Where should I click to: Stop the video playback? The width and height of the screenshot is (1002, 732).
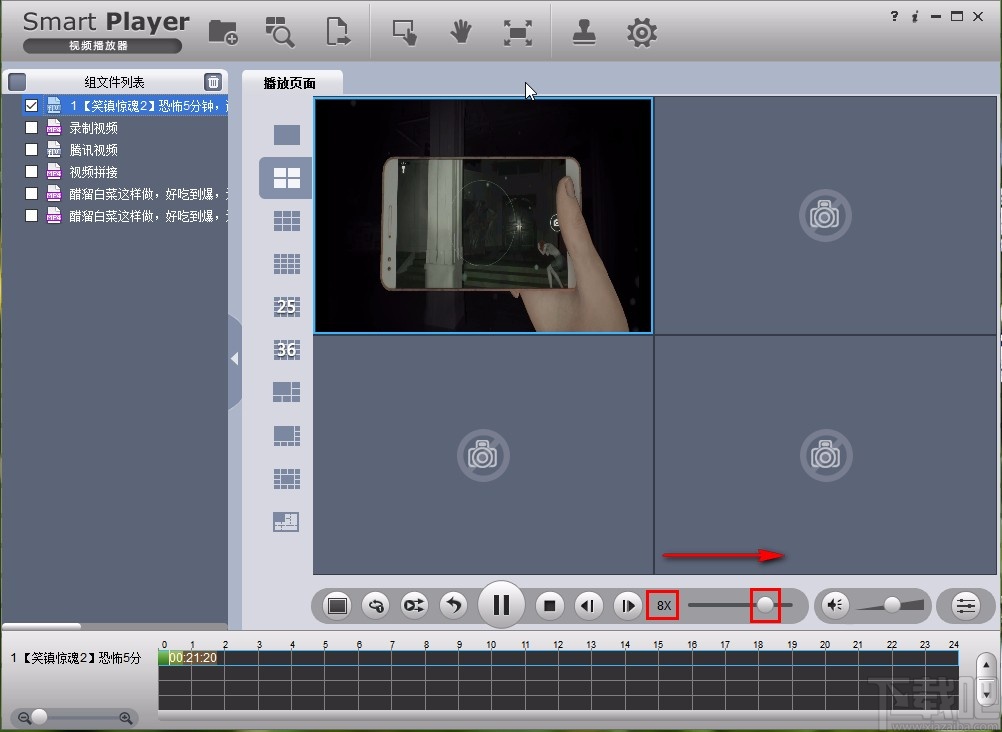(549, 605)
